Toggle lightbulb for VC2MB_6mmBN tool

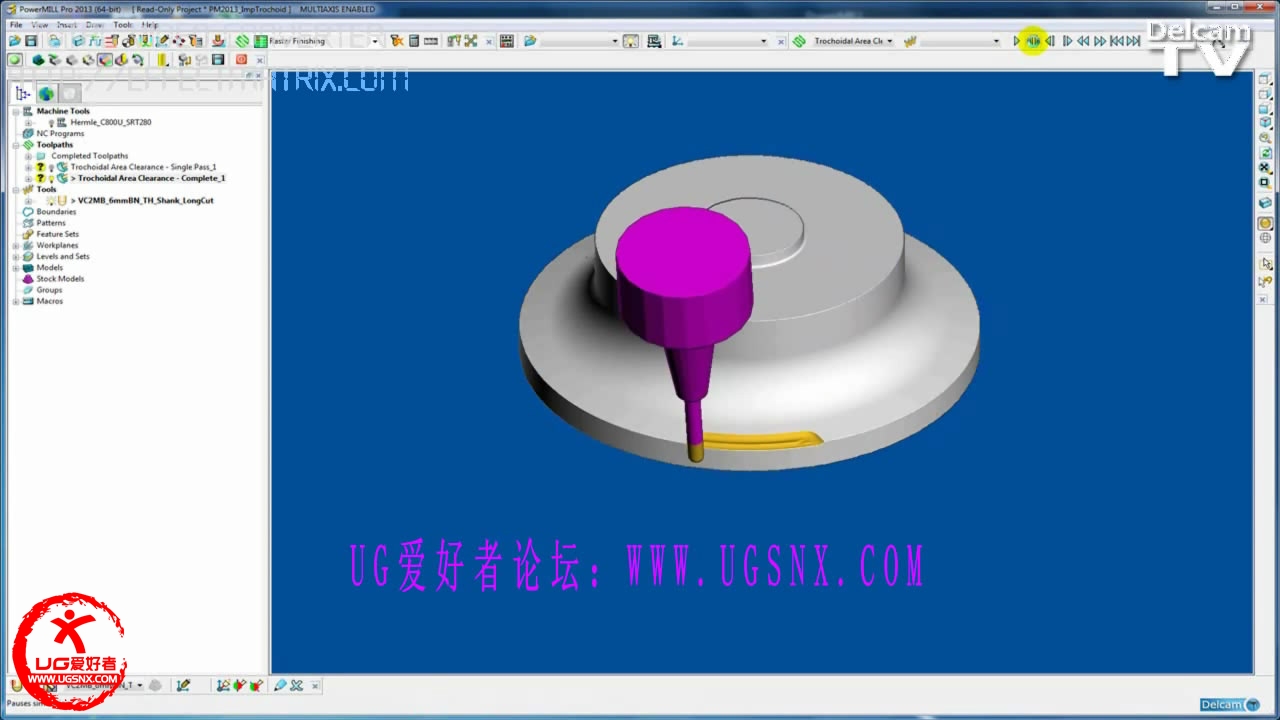click(50, 200)
